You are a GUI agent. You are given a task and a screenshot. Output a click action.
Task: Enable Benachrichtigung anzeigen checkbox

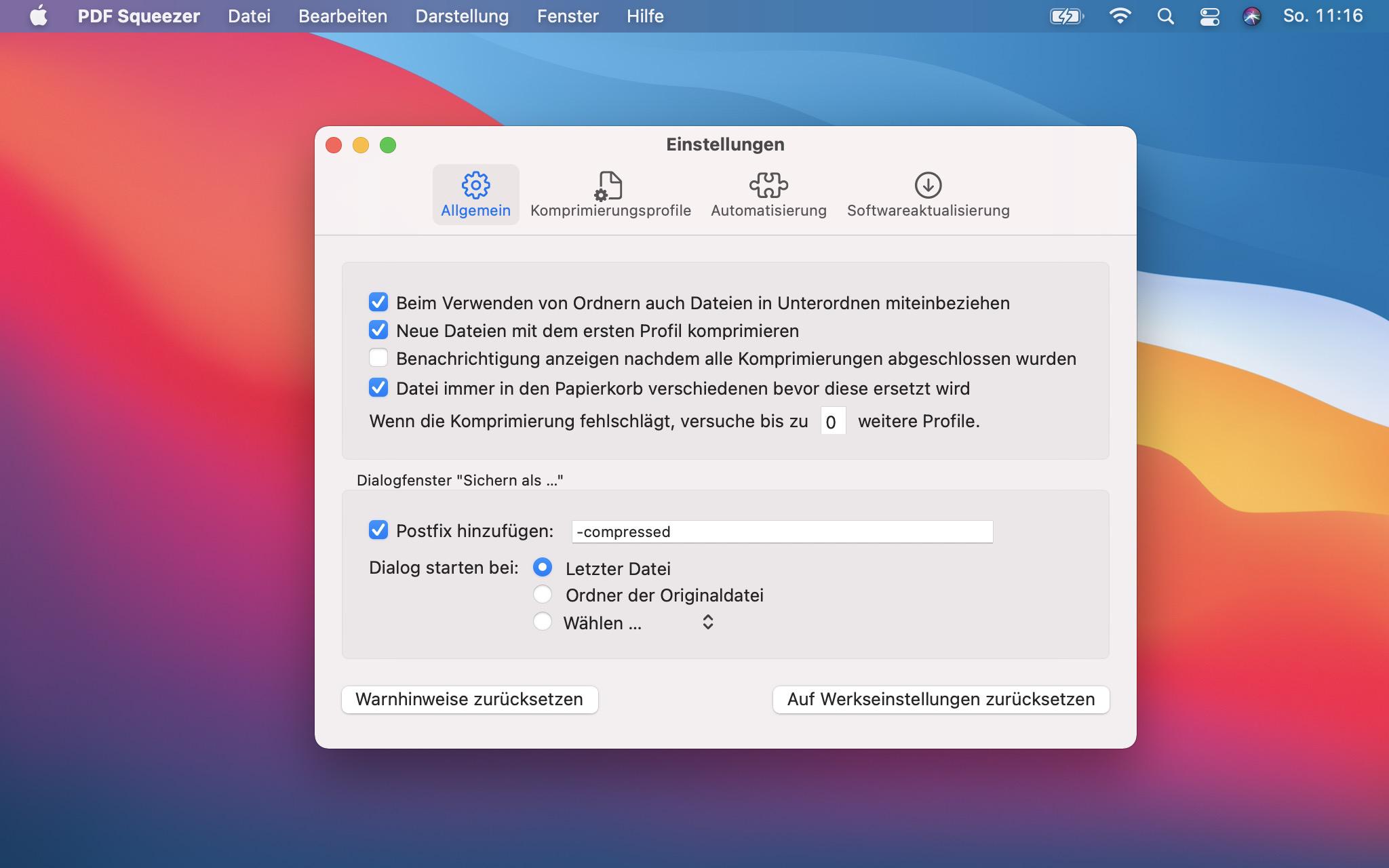click(378, 357)
